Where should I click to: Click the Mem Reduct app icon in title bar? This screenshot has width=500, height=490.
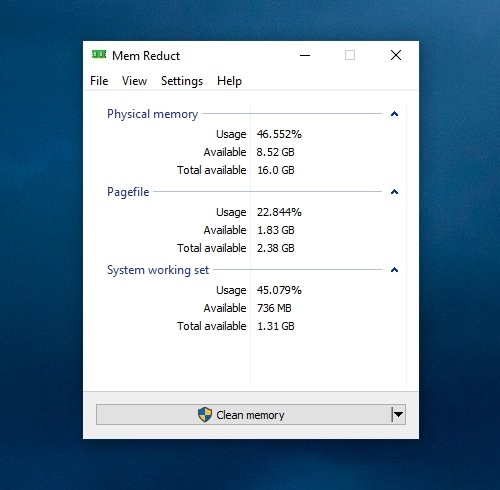point(99,54)
